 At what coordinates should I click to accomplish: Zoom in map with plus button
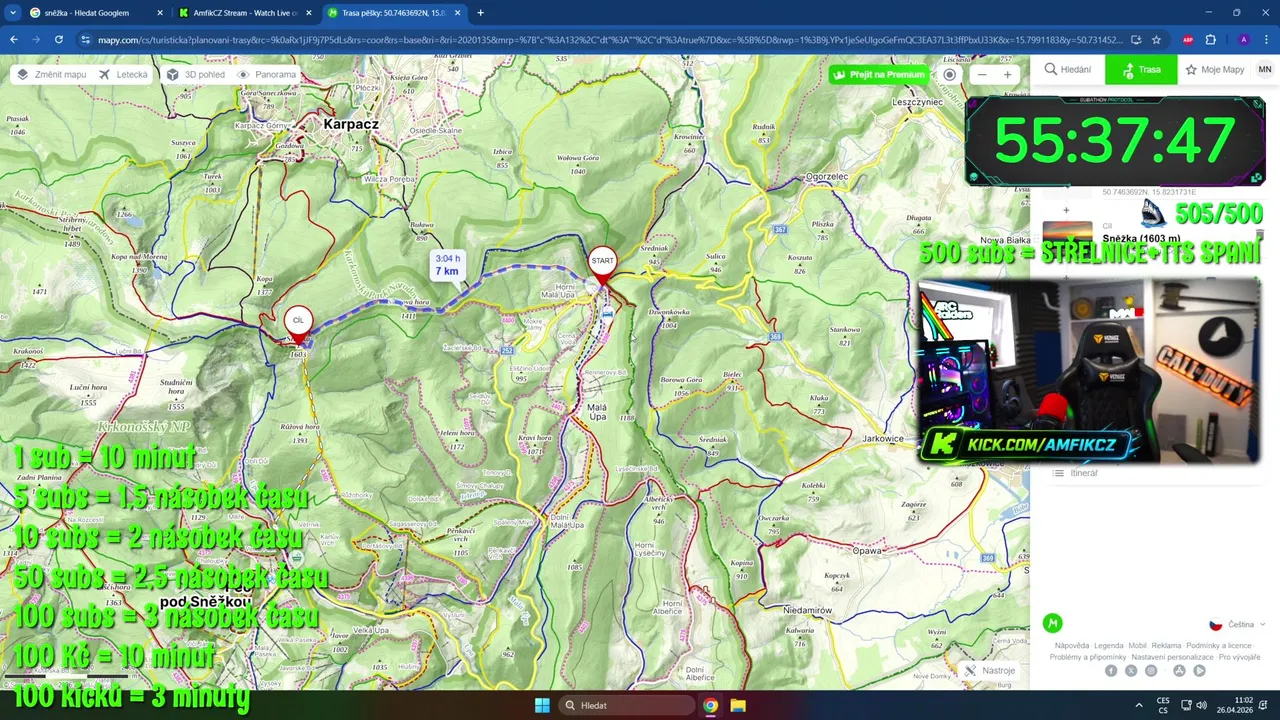1007,74
